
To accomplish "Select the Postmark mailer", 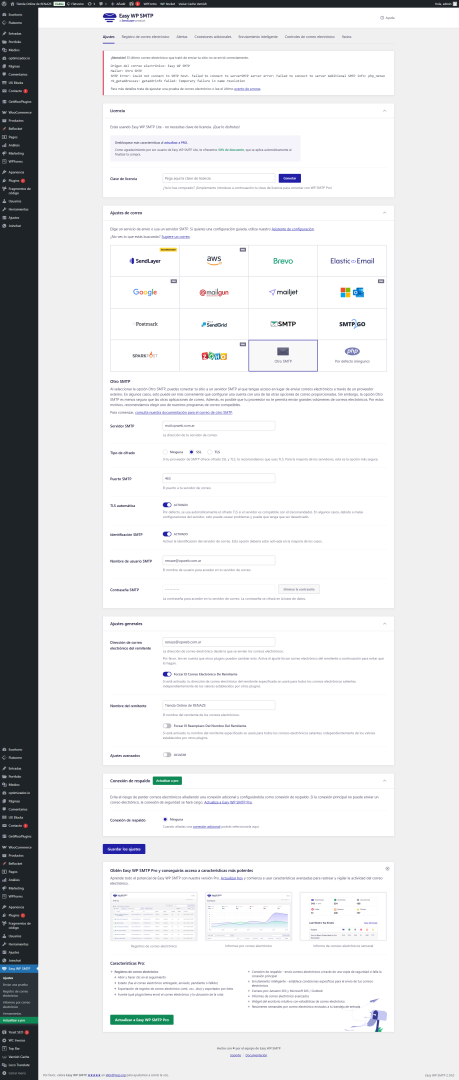I will point(145,324).
